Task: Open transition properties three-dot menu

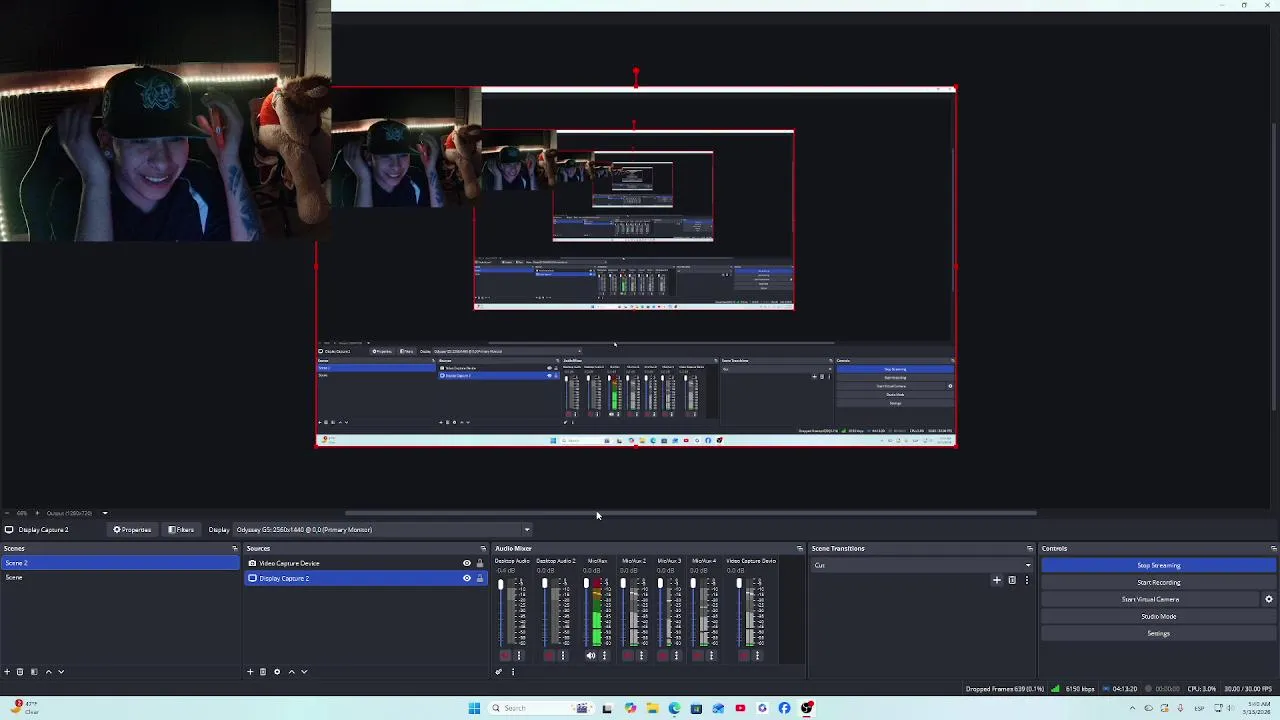Action: tap(1026, 580)
